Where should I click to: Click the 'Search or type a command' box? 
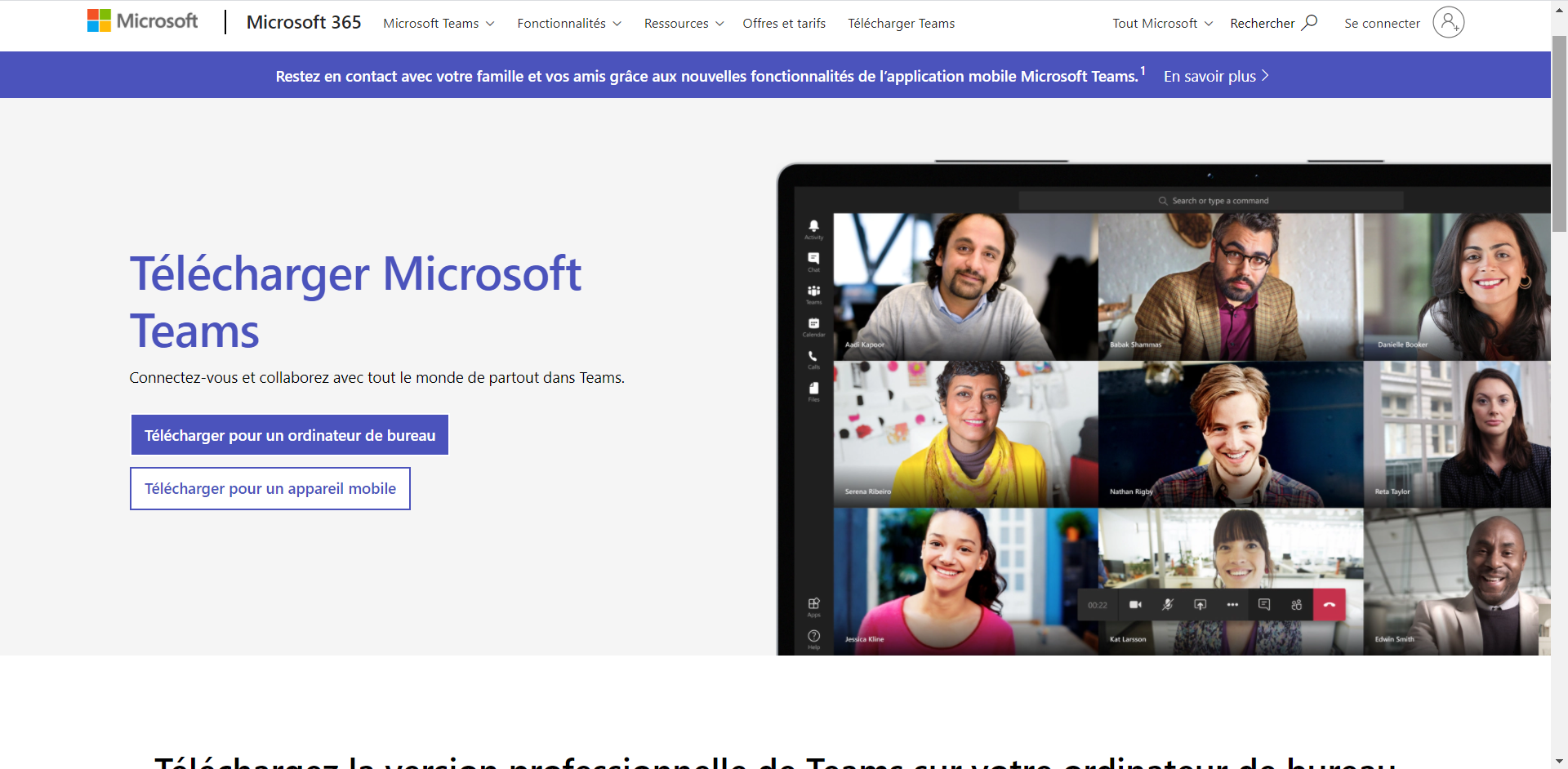(1211, 201)
